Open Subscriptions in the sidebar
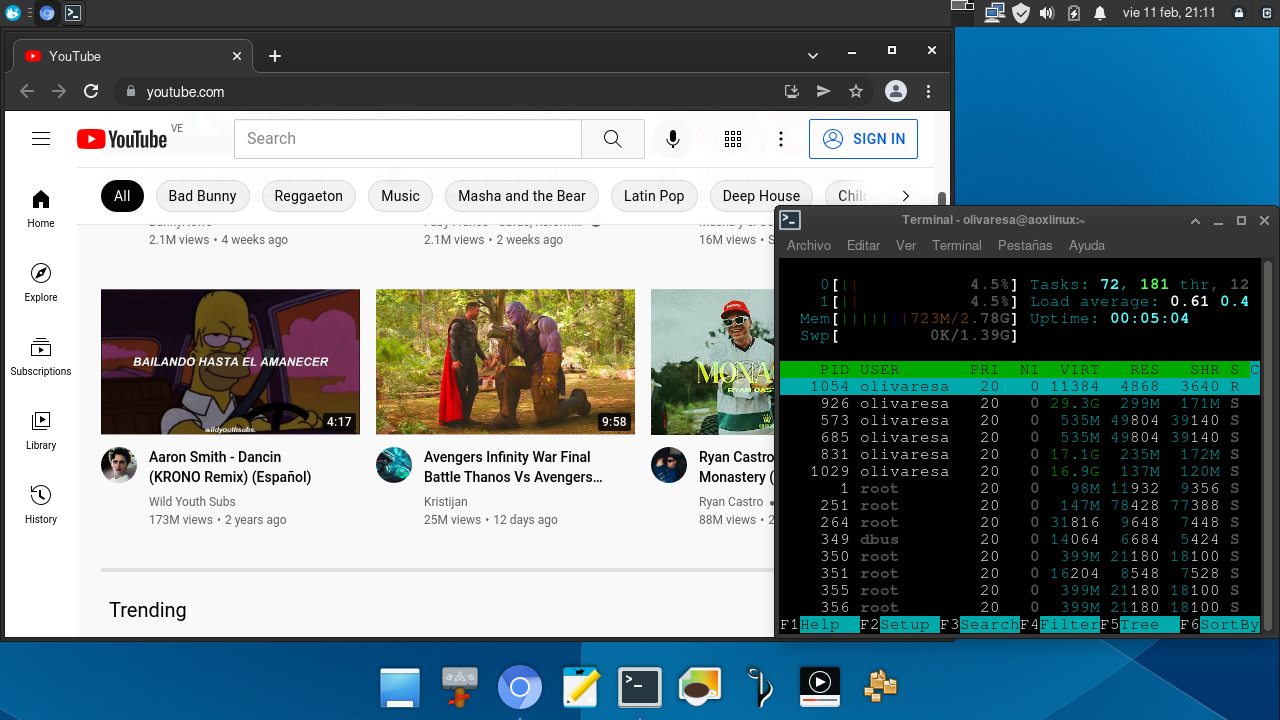This screenshot has width=1280, height=720. click(x=41, y=356)
